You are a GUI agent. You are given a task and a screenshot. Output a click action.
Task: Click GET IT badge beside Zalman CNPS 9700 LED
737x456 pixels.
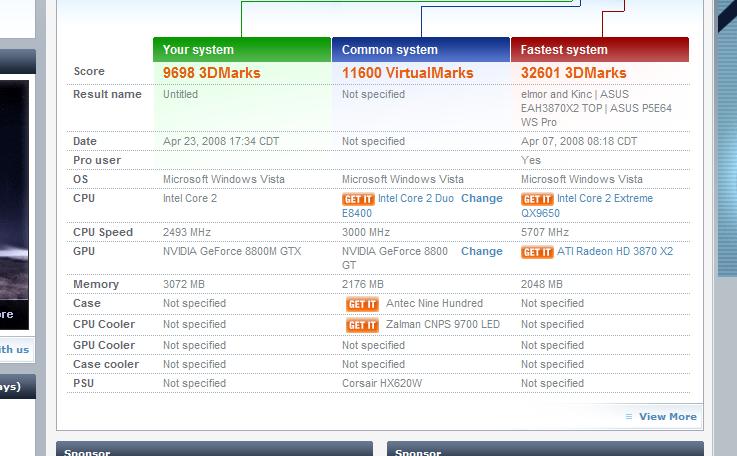click(362, 325)
